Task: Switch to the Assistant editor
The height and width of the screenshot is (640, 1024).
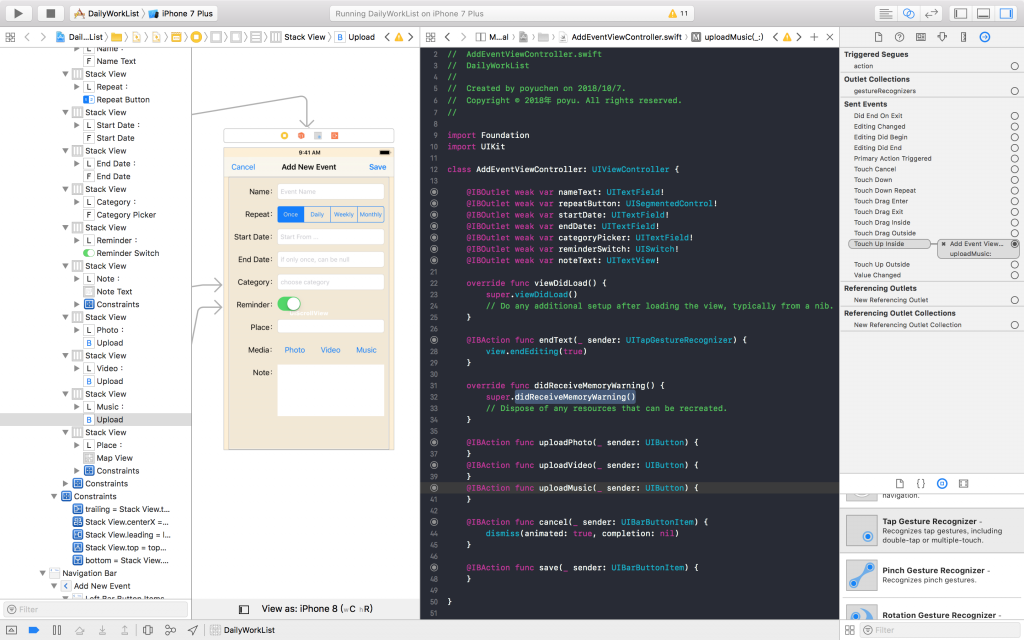Action: (908, 13)
